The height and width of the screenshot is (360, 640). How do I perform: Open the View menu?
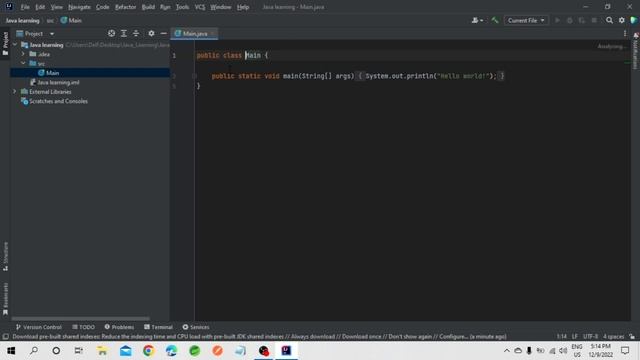click(x=57, y=7)
